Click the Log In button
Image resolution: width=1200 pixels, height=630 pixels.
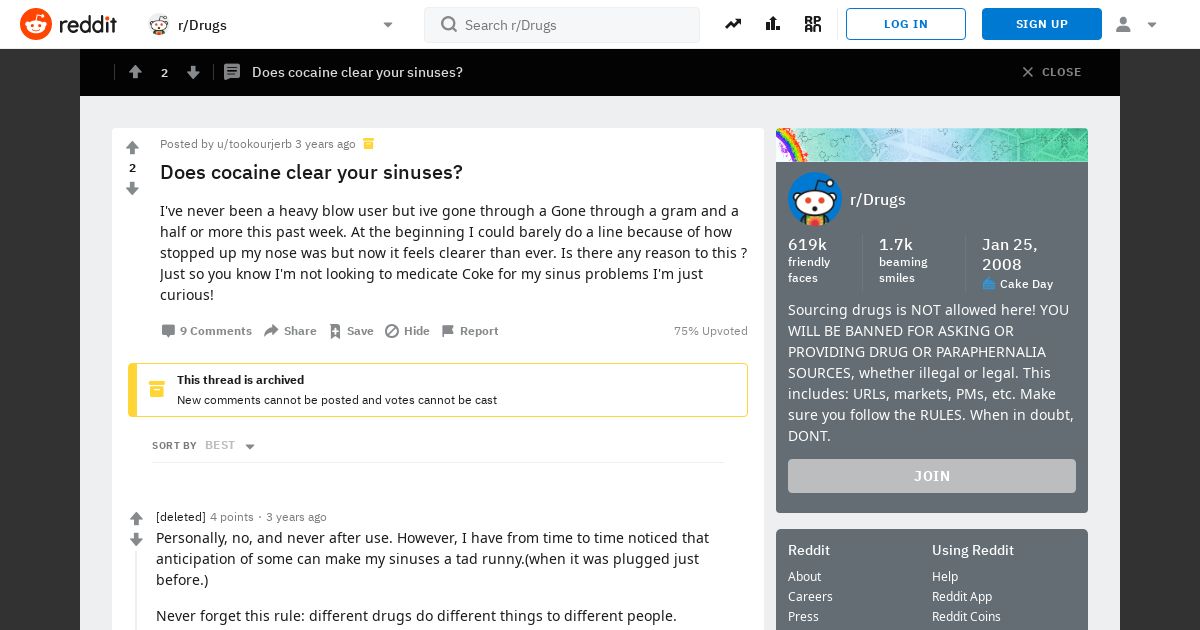pos(906,24)
